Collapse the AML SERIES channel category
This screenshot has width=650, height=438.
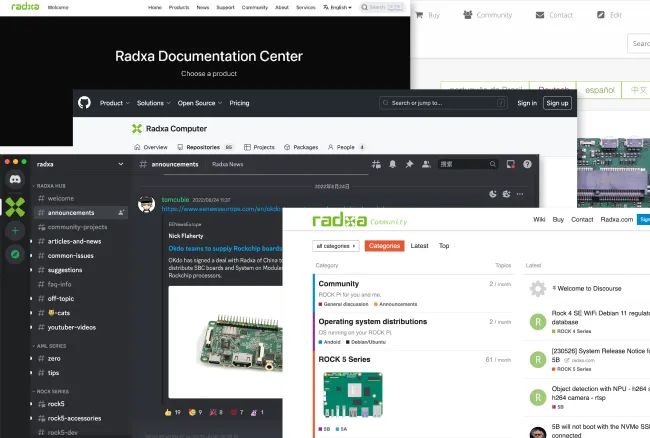(x=50, y=346)
